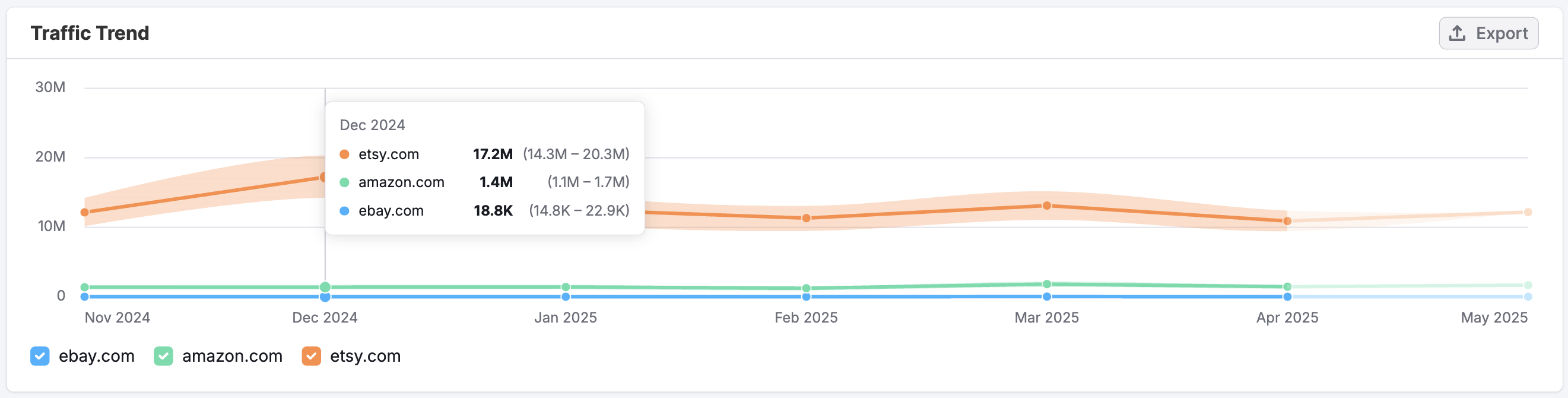Viewport: 1568px width, 398px height.
Task: Click the orange etsy.com point at Feb 2025
Action: point(806,218)
